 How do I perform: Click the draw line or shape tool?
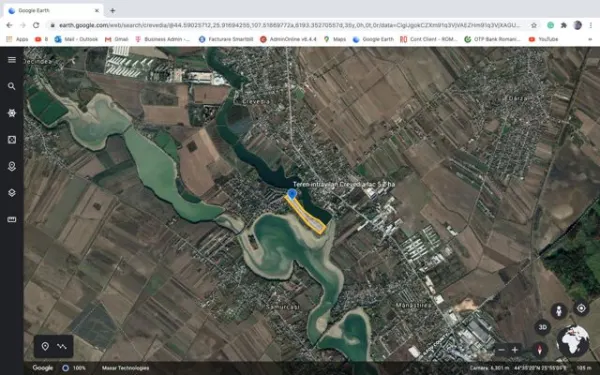click(x=62, y=346)
